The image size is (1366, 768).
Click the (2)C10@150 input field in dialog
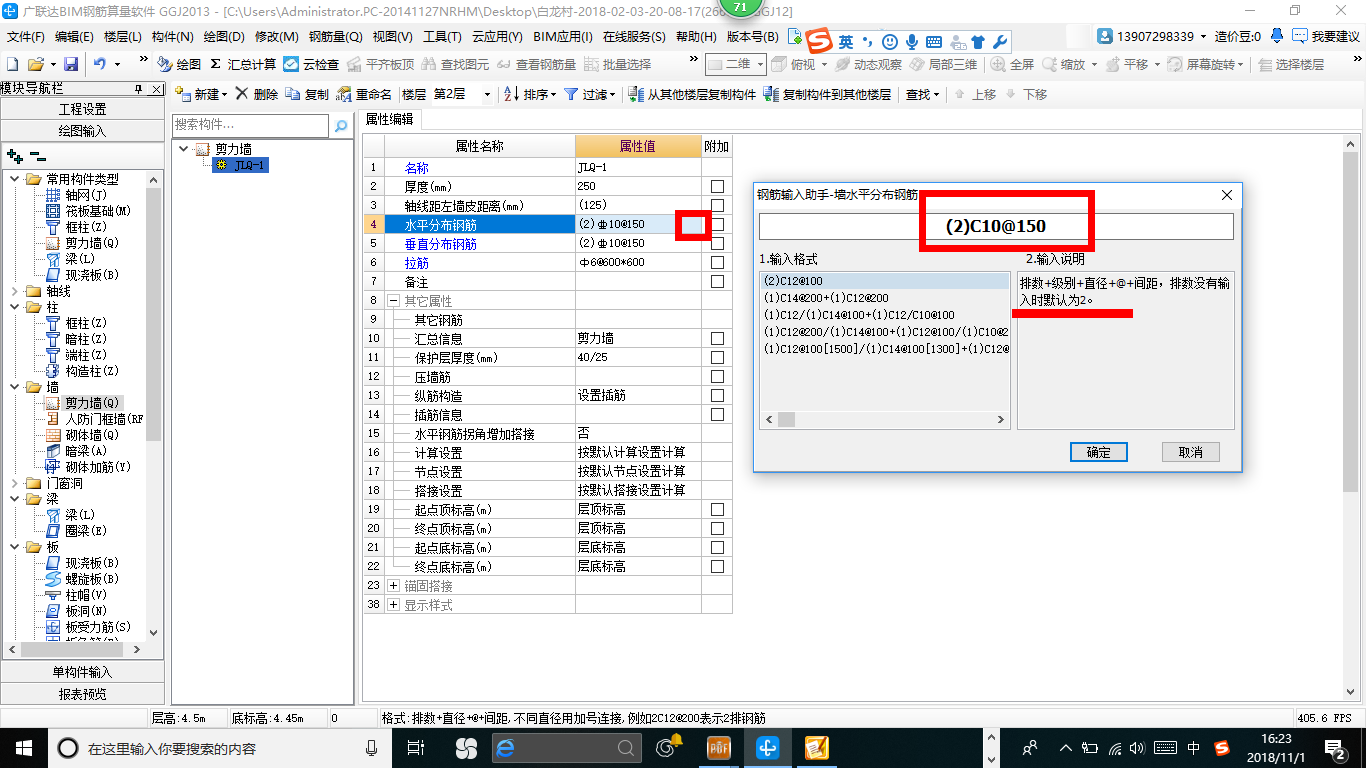(x=996, y=226)
